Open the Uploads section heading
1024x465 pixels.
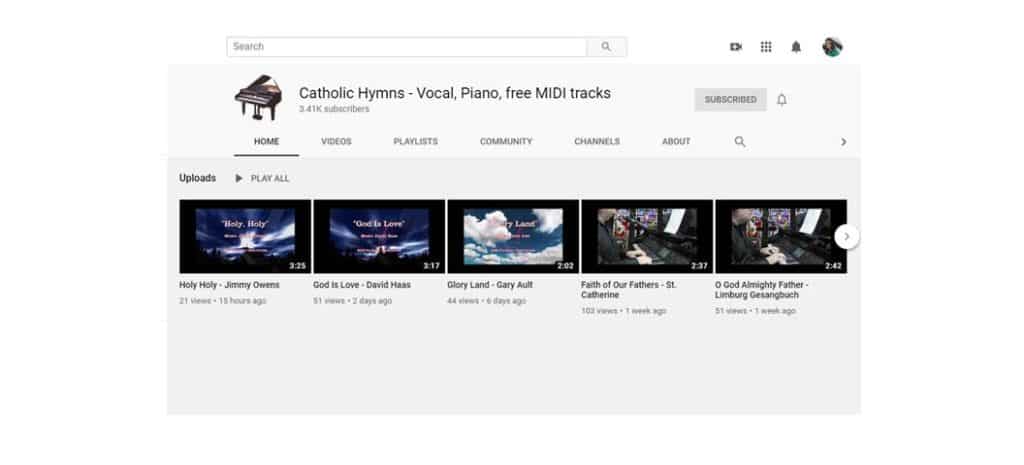click(197, 178)
